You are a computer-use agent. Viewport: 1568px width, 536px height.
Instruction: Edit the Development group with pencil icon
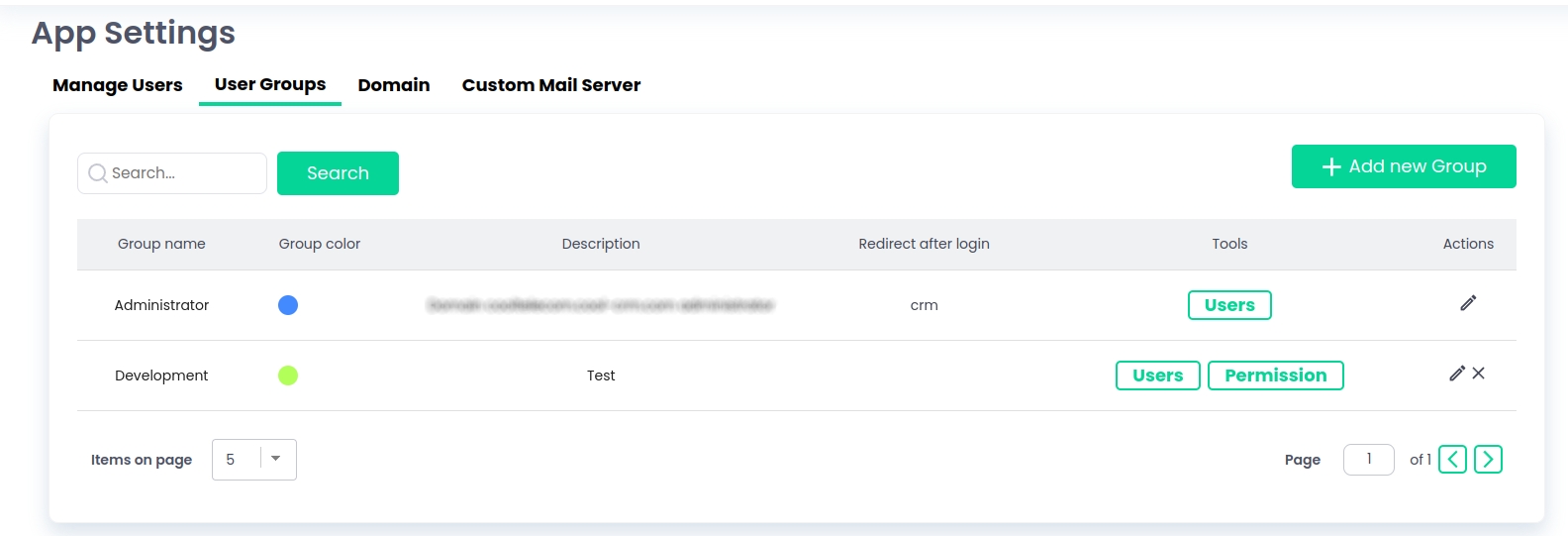pos(1456,374)
